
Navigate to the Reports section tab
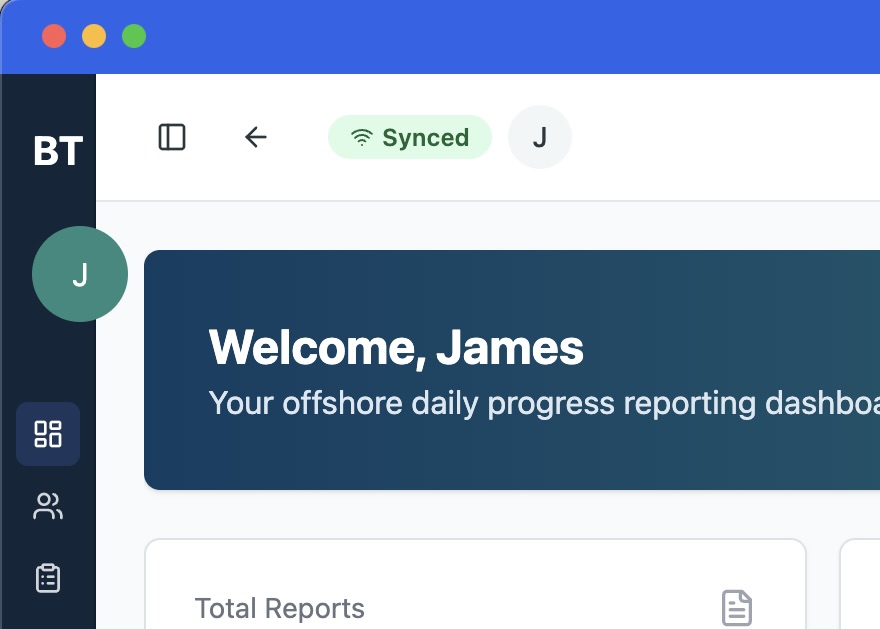click(x=48, y=578)
